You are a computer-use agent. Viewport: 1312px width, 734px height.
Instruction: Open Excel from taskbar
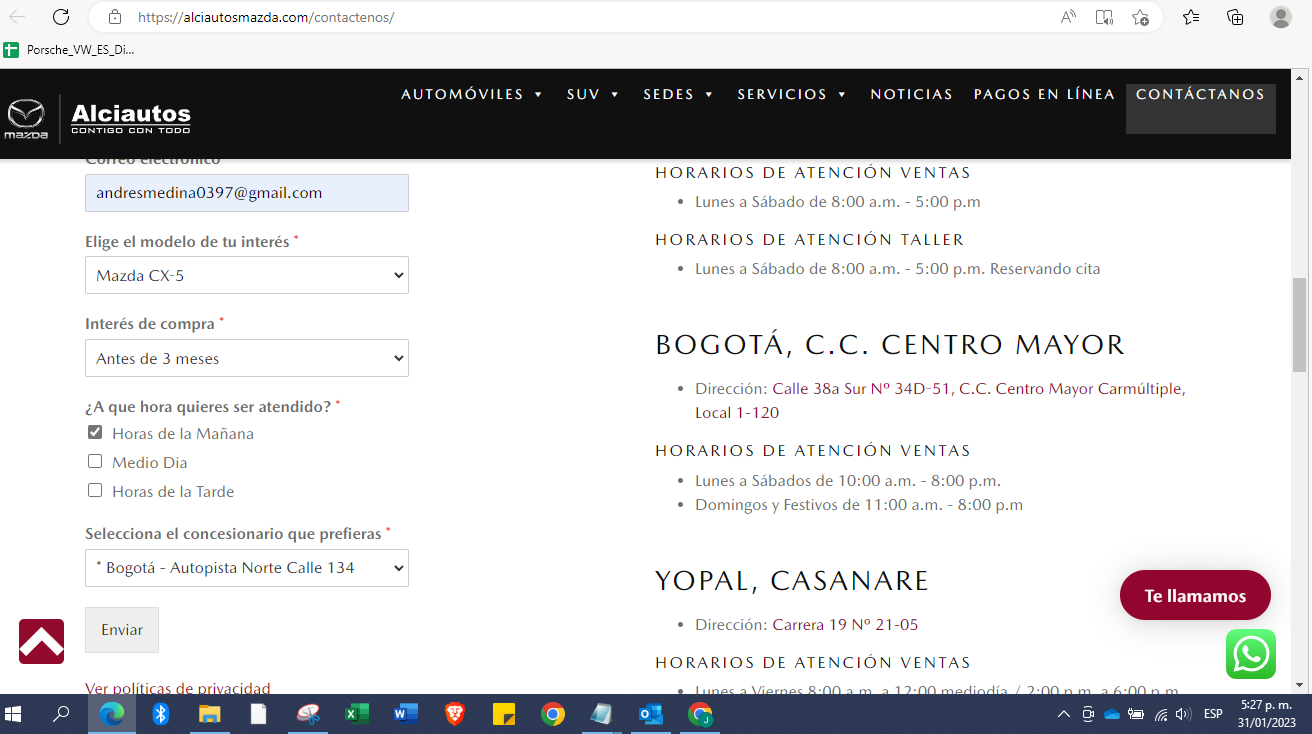[x=357, y=714]
